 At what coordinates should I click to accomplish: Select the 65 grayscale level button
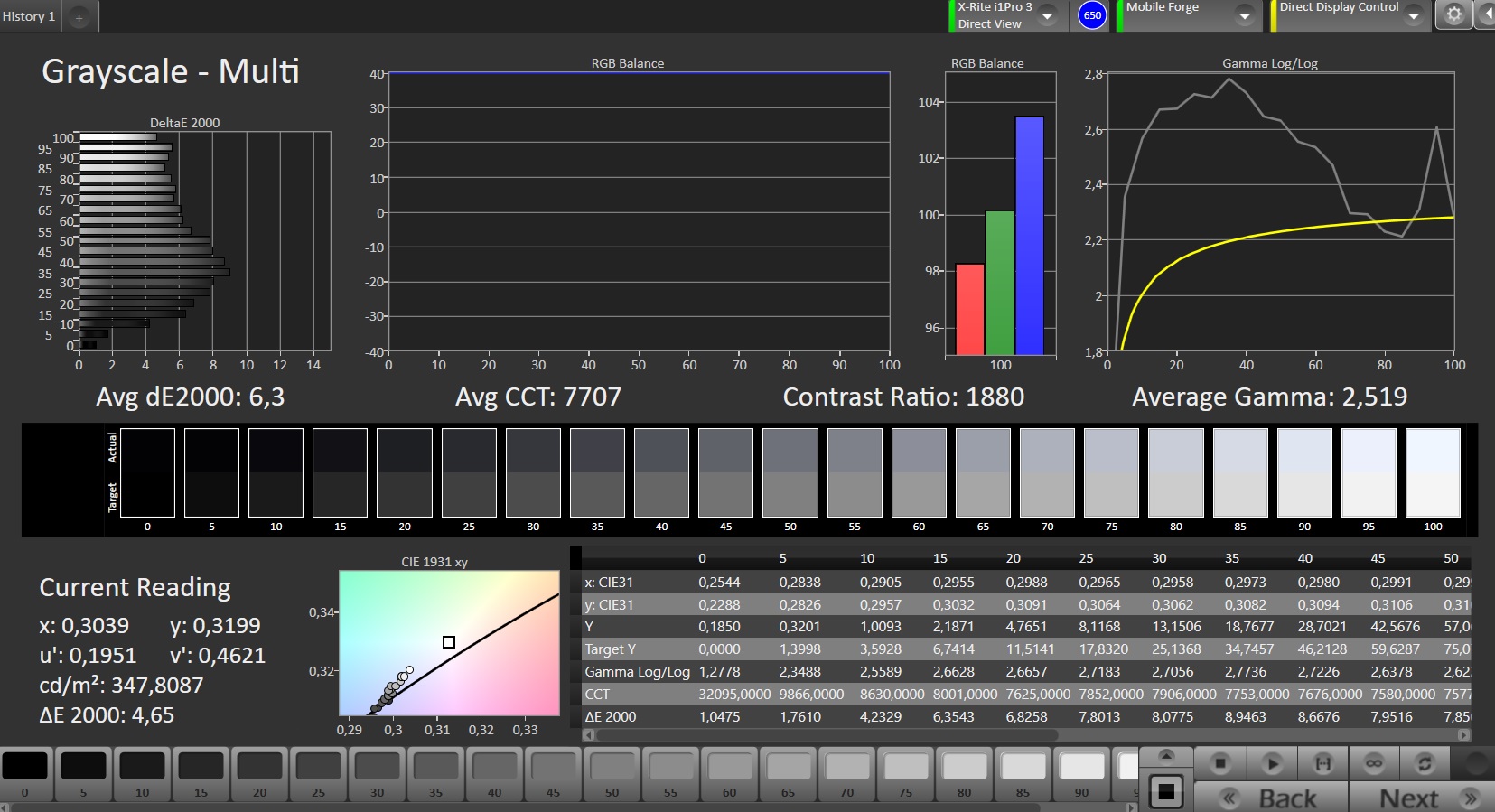[x=788, y=774]
